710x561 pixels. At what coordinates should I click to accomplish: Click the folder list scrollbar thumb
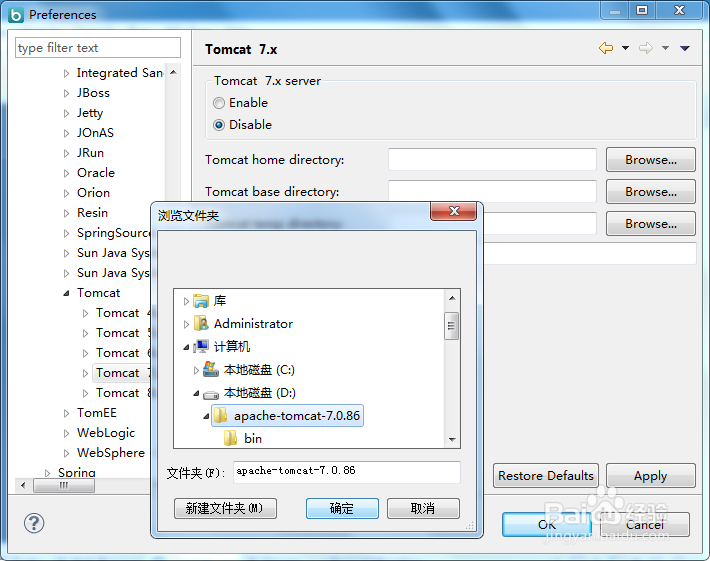click(x=451, y=326)
